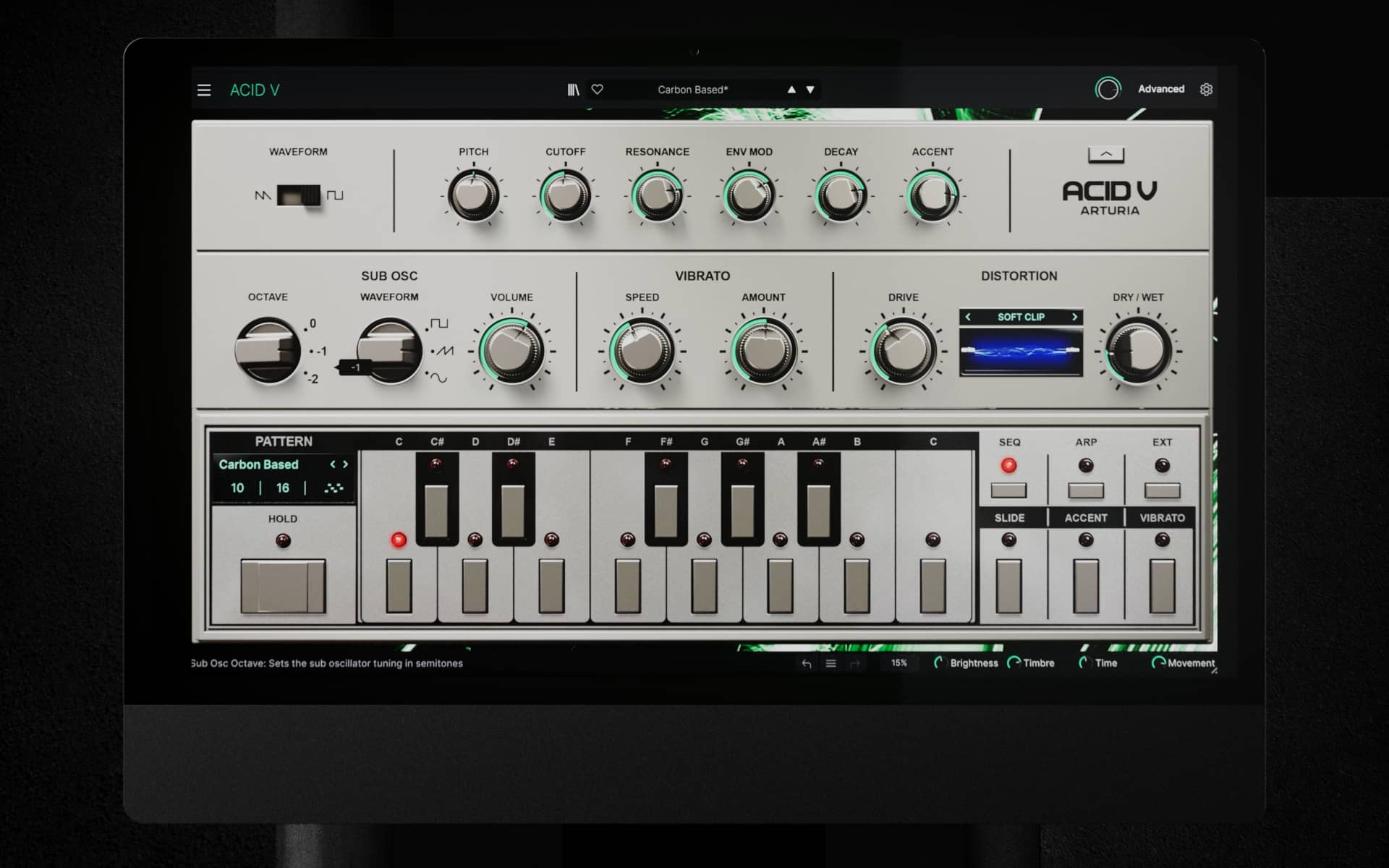Click the Cutoff knob

coord(565,195)
